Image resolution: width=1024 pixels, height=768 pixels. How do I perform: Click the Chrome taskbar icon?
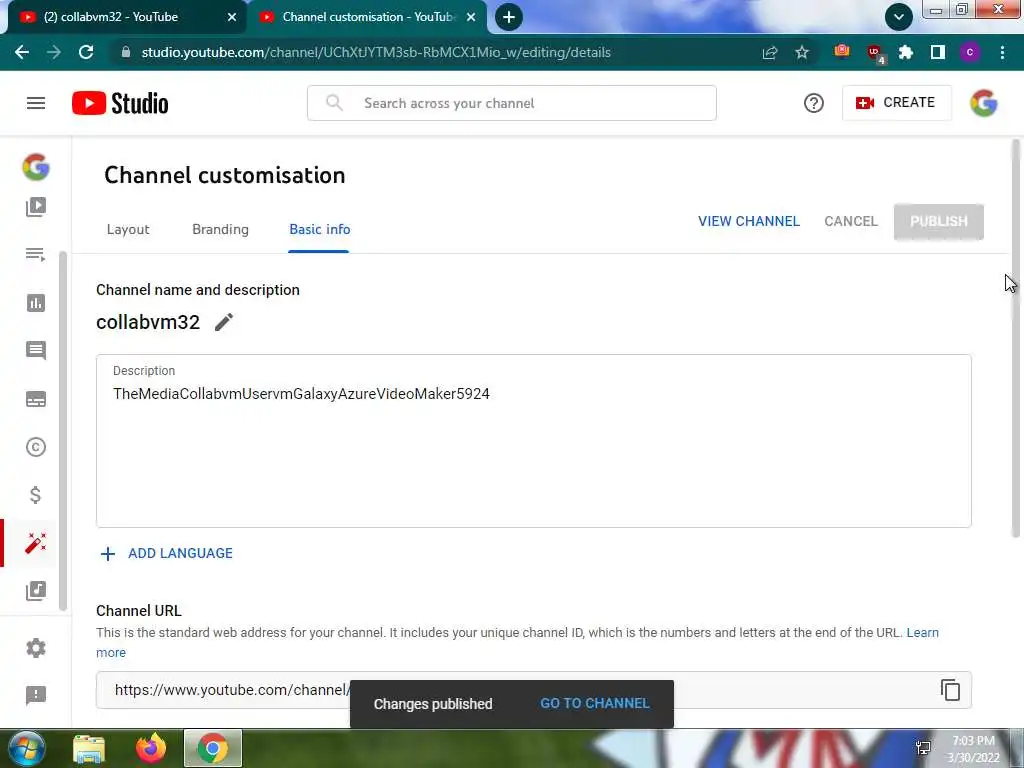pos(213,748)
